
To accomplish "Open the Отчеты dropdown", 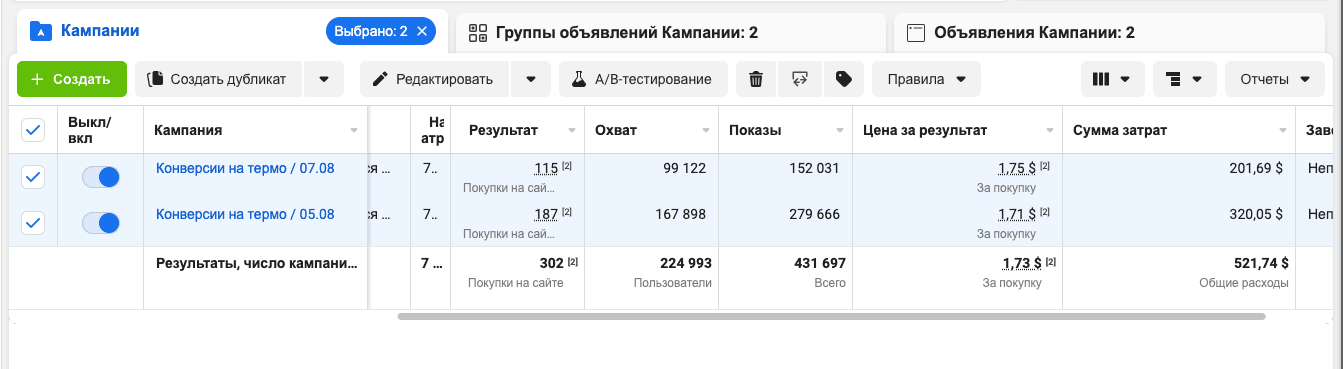I will point(1274,79).
